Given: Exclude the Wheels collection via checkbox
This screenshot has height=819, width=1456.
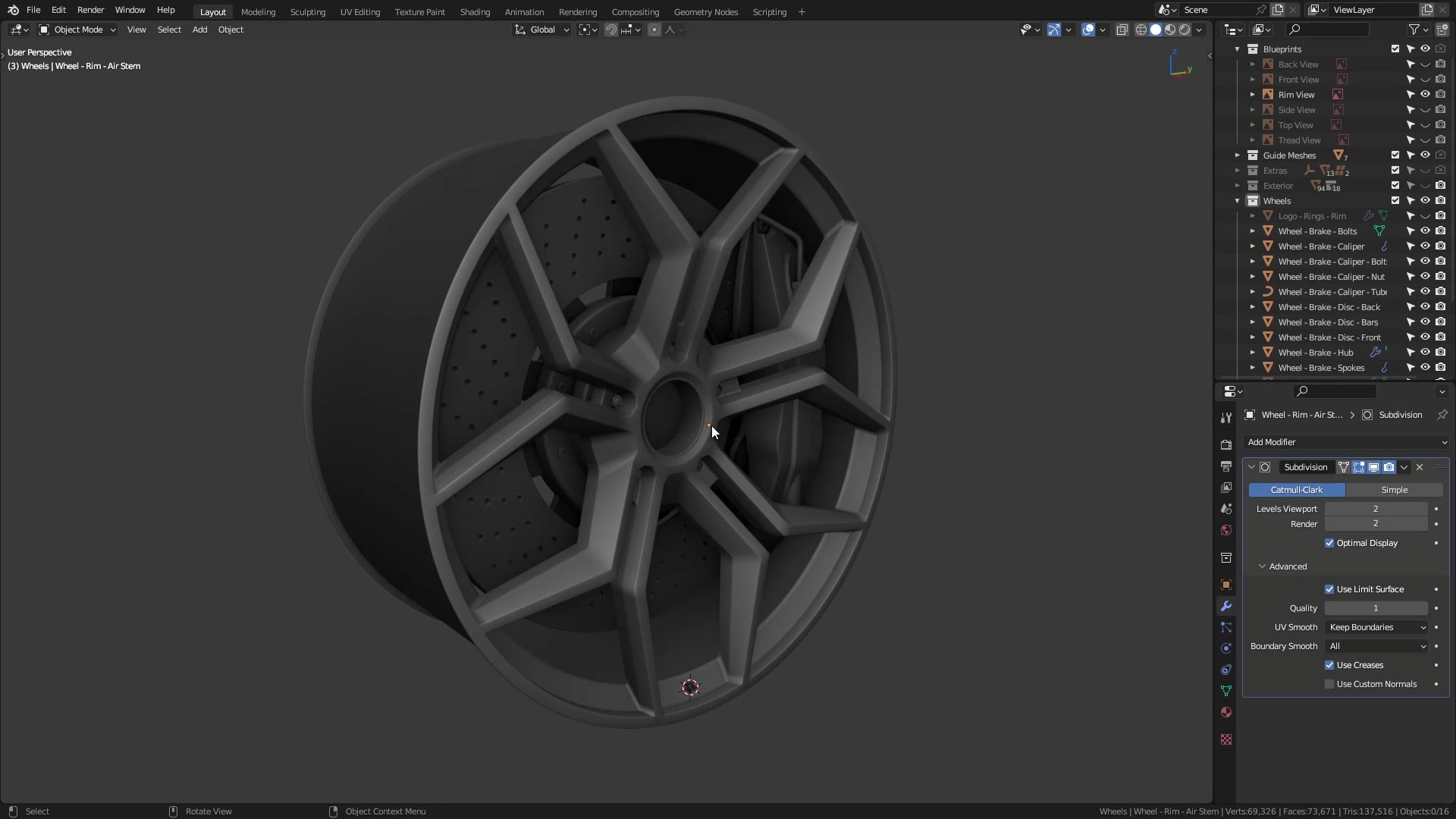Looking at the screenshot, I should pyautogui.click(x=1395, y=201).
